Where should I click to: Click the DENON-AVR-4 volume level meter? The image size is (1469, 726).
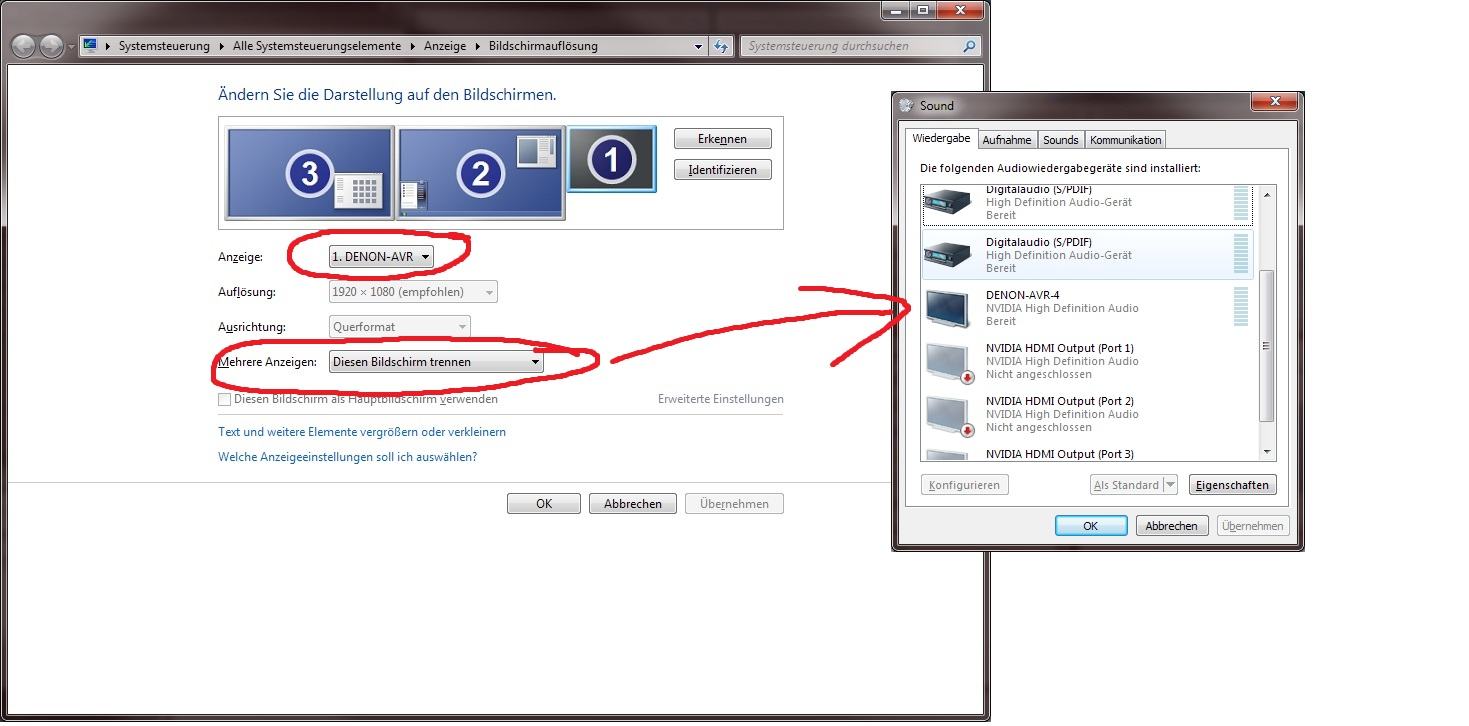(x=1241, y=307)
